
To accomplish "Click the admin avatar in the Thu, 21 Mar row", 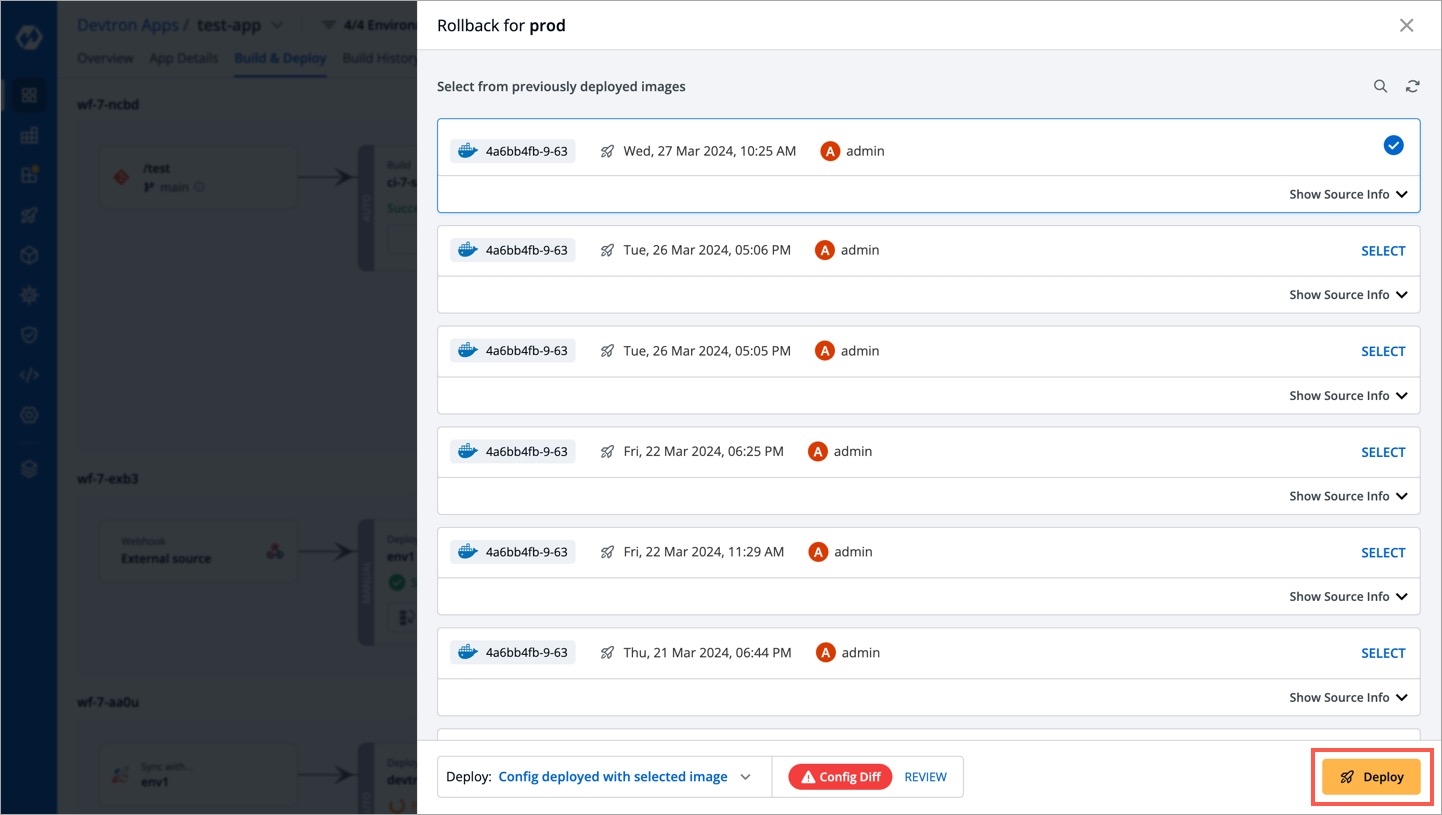I will 825,653.
